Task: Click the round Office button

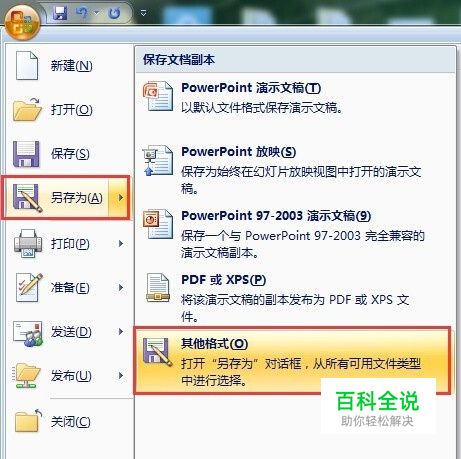Action: (x=22, y=23)
